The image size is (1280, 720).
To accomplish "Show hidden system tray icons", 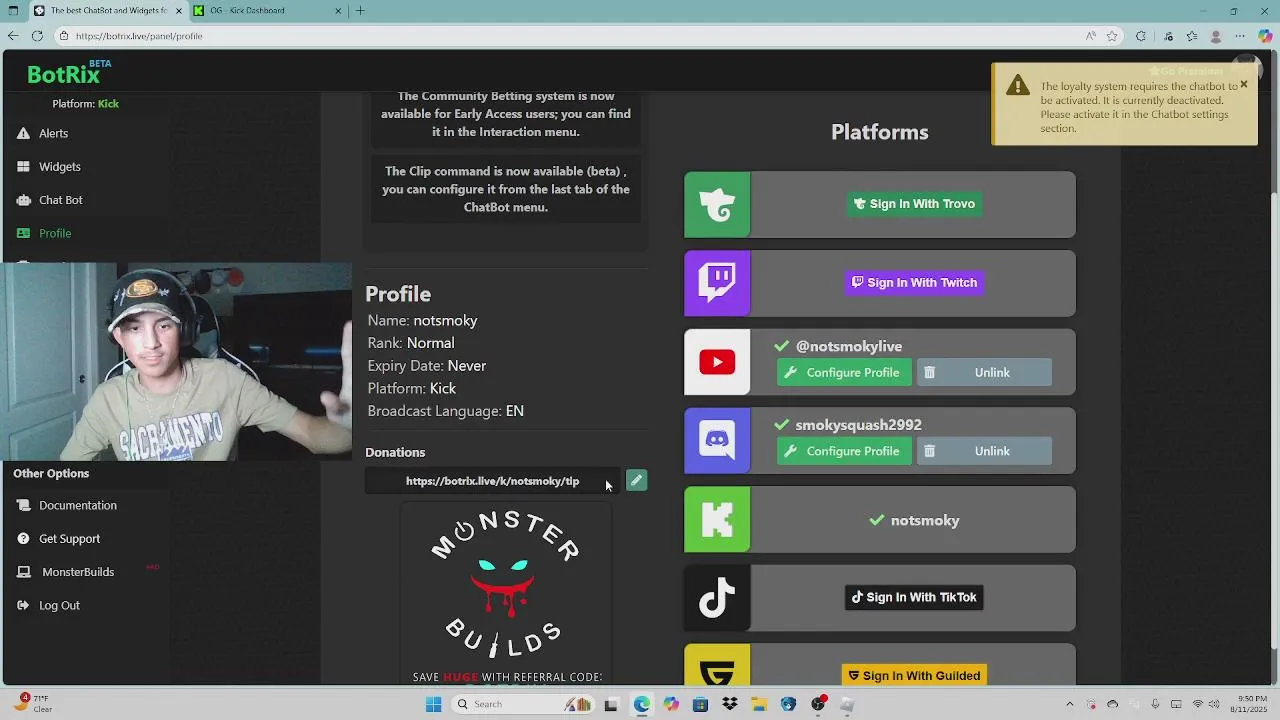I will 1069,704.
